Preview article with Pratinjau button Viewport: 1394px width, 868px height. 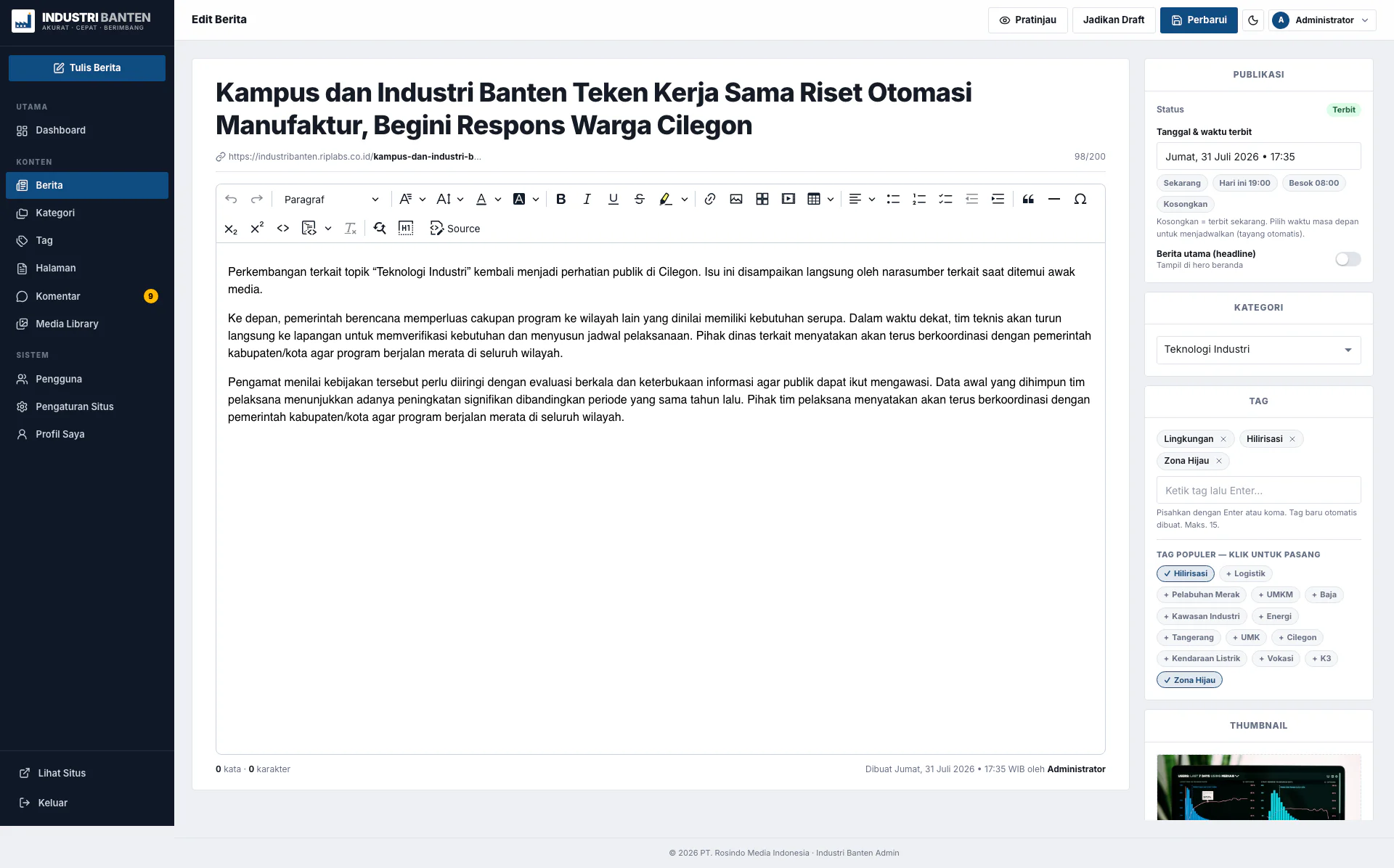click(x=1027, y=20)
